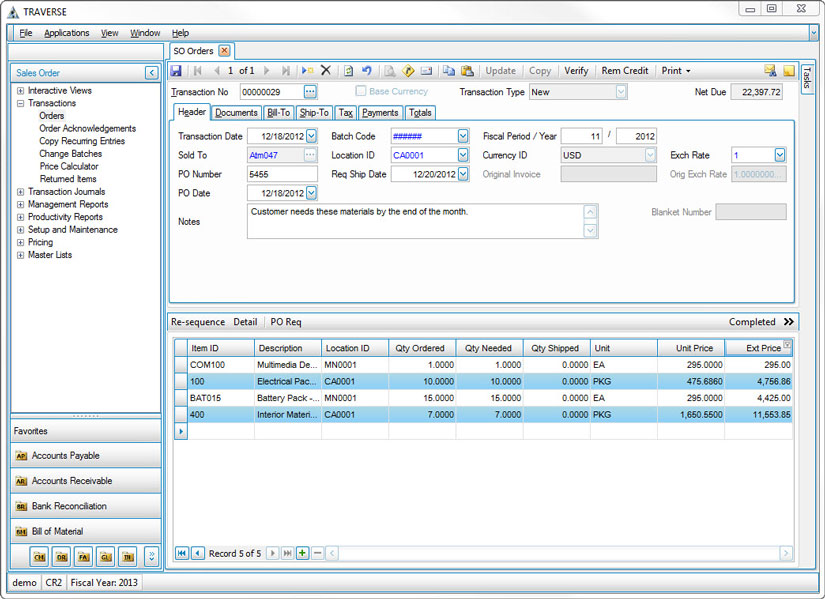Click the paste clipboard icon in the toolbar

tap(467, 71)
